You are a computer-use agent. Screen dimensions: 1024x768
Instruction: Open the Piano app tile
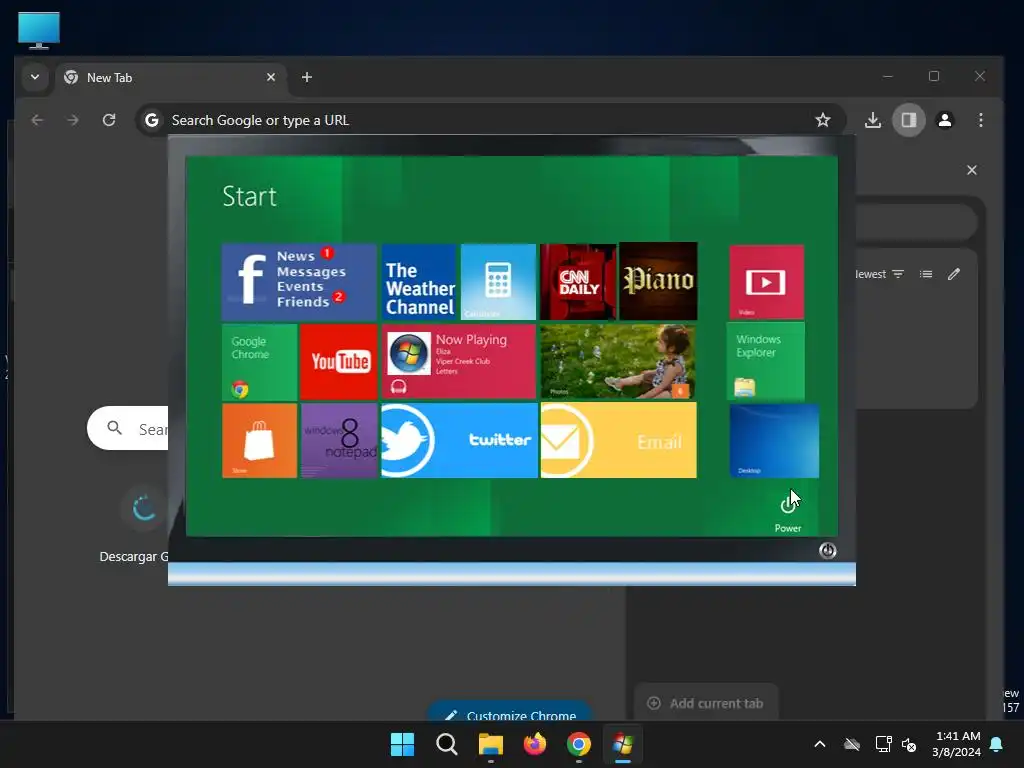[658, 281]
